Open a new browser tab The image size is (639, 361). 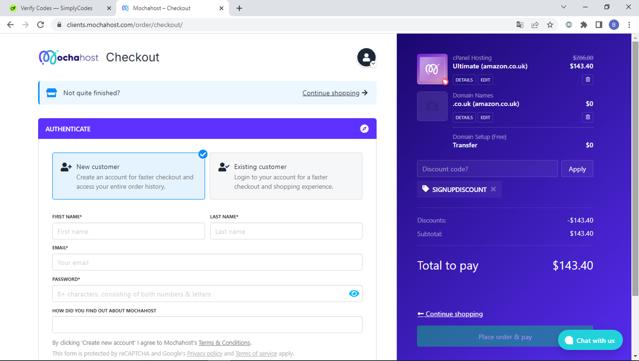(x=239, y=8)
